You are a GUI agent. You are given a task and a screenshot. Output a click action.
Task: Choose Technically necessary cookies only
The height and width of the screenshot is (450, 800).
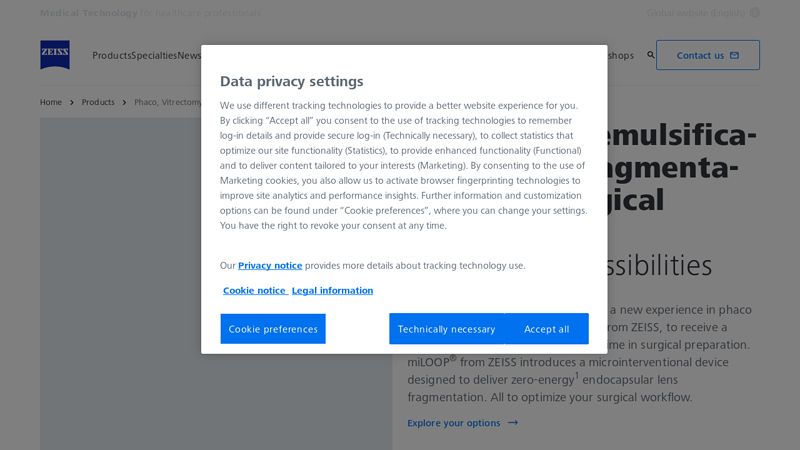[x=446, y=329]
